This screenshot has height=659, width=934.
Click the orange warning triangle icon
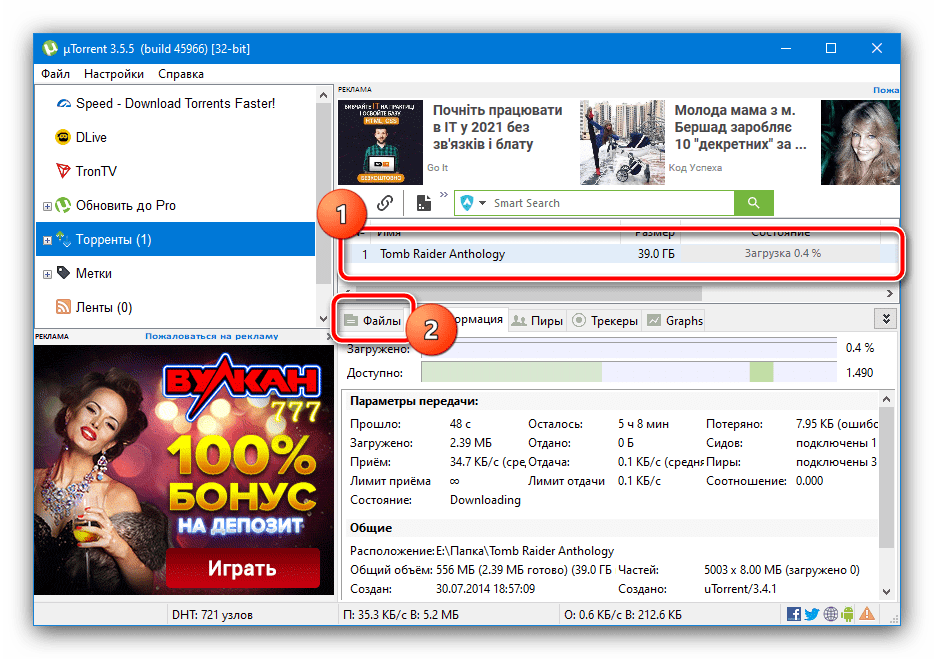click(867, 613)
